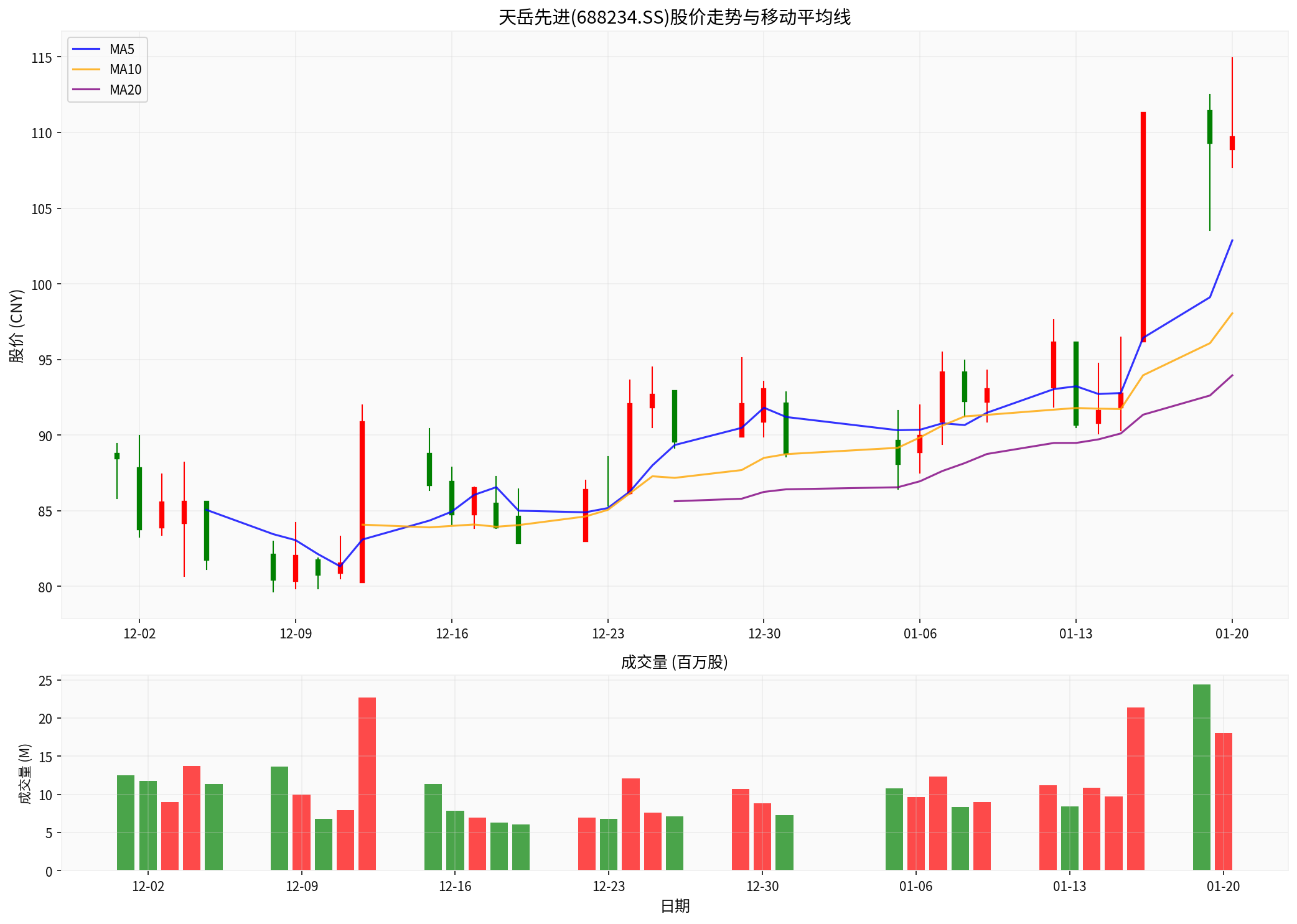Click the MA10 legend label
The height and width of the screenshot is (924, 1297).
tap(125, 70)
